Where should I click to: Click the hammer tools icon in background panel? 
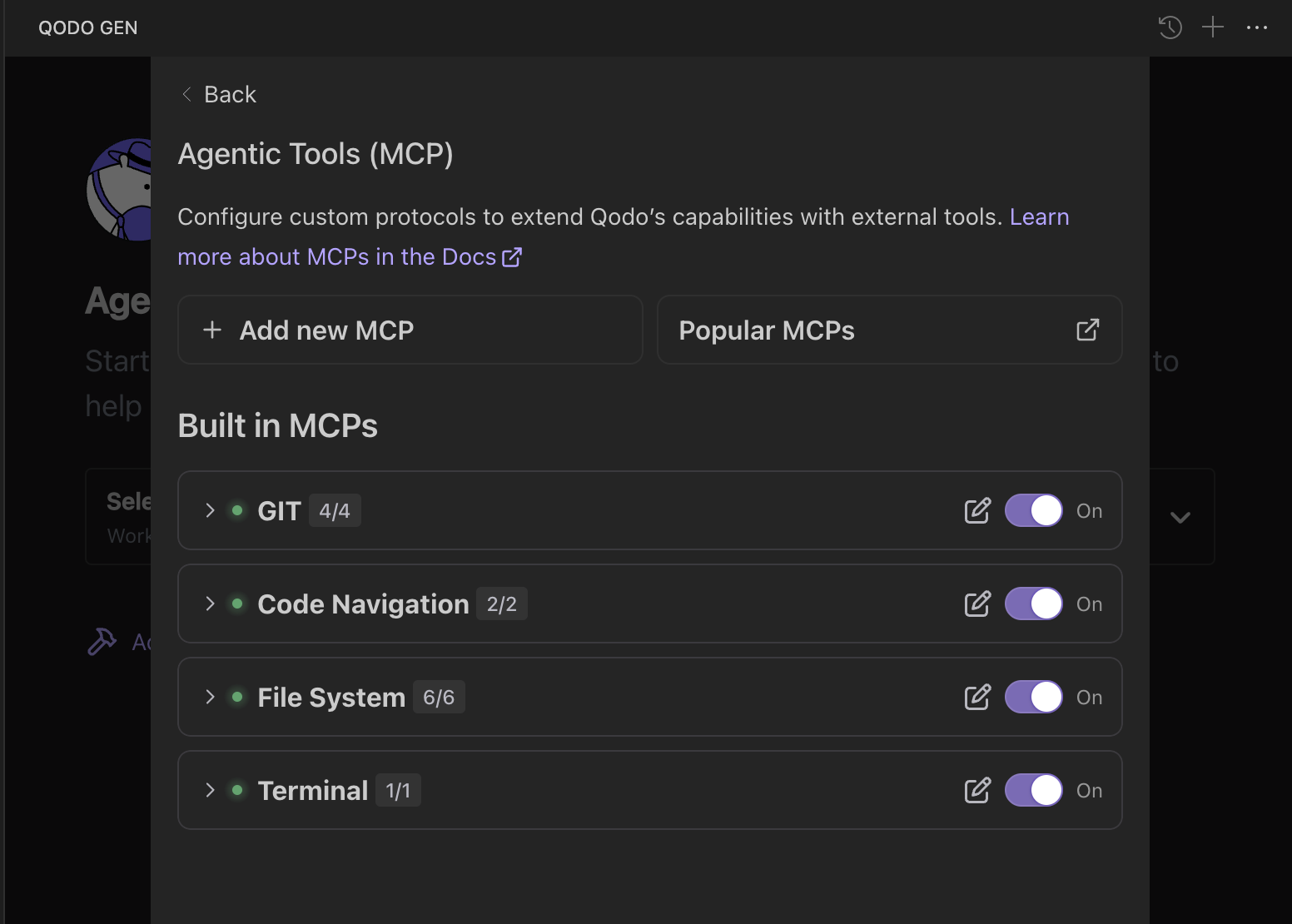102,642
